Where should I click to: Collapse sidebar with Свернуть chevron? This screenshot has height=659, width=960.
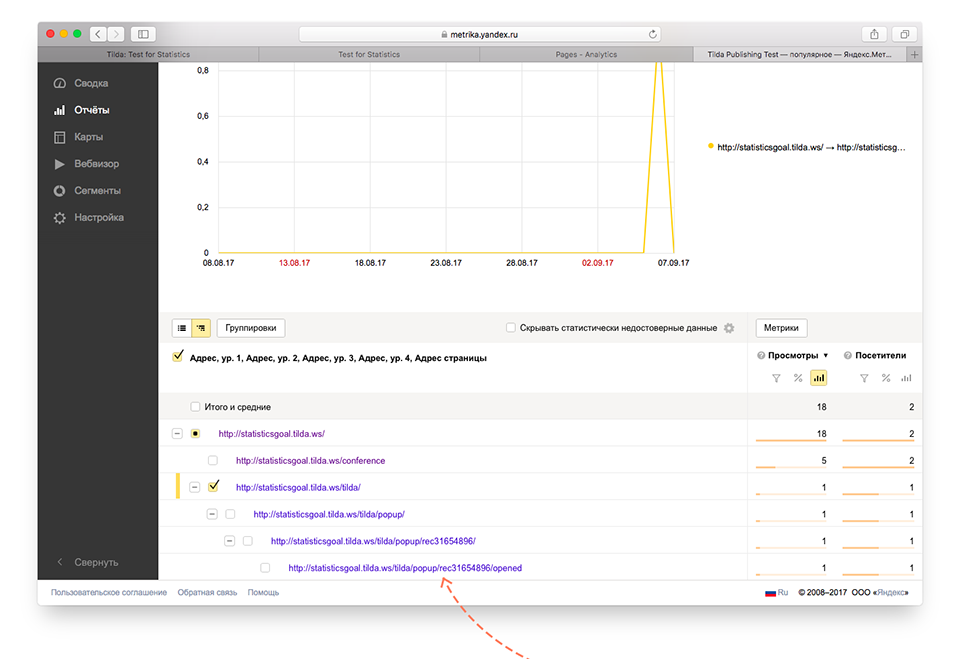coord(59,562)
